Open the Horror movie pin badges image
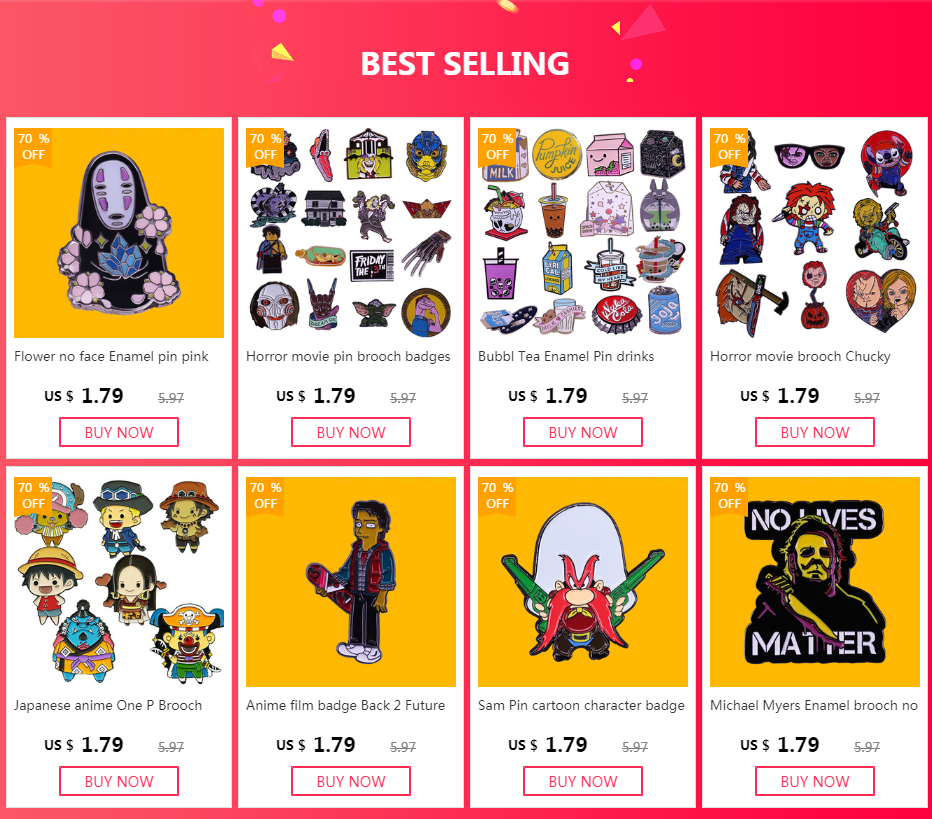 tap(351, 232)
